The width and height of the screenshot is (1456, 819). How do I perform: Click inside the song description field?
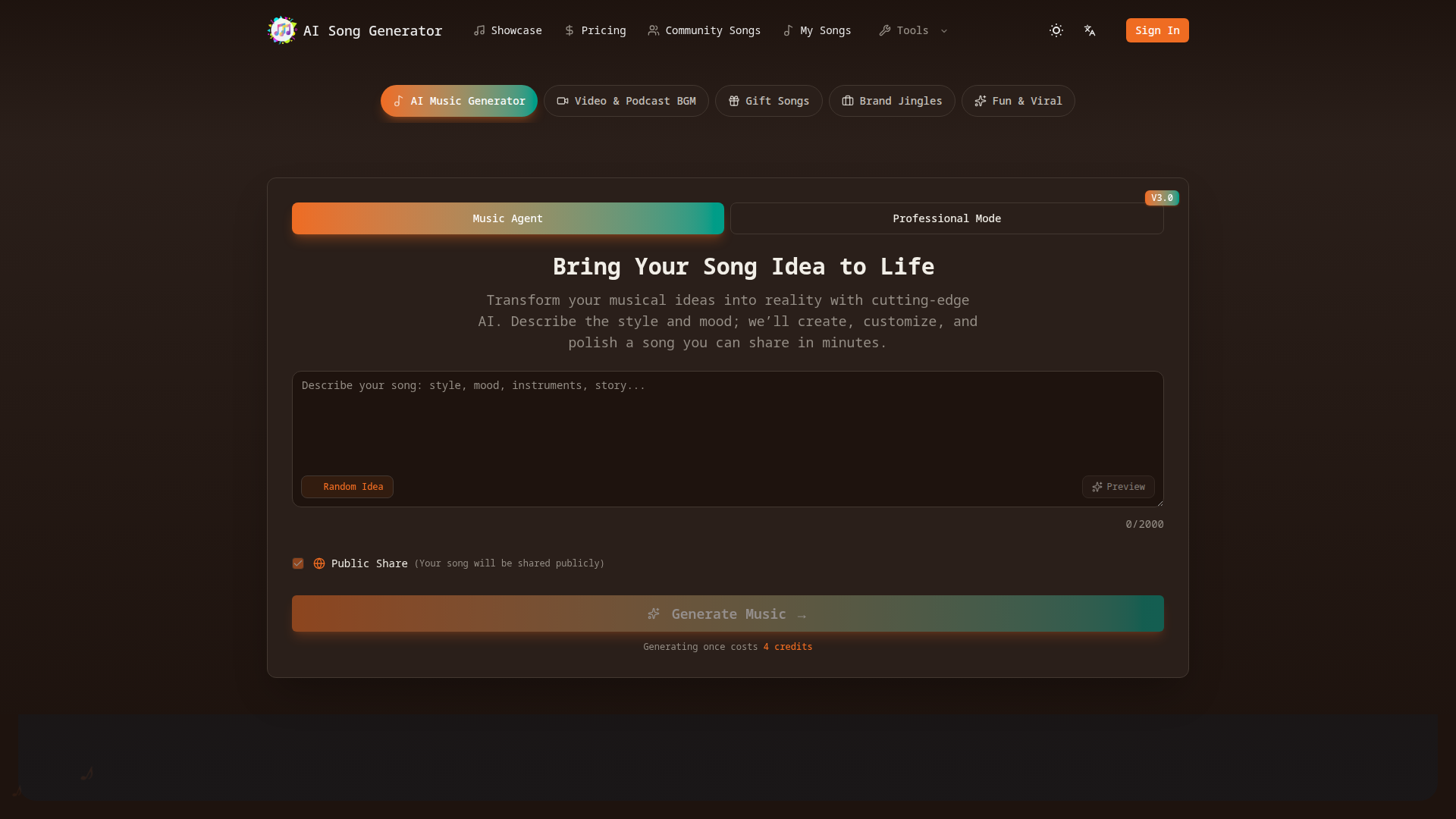(726, 425)
